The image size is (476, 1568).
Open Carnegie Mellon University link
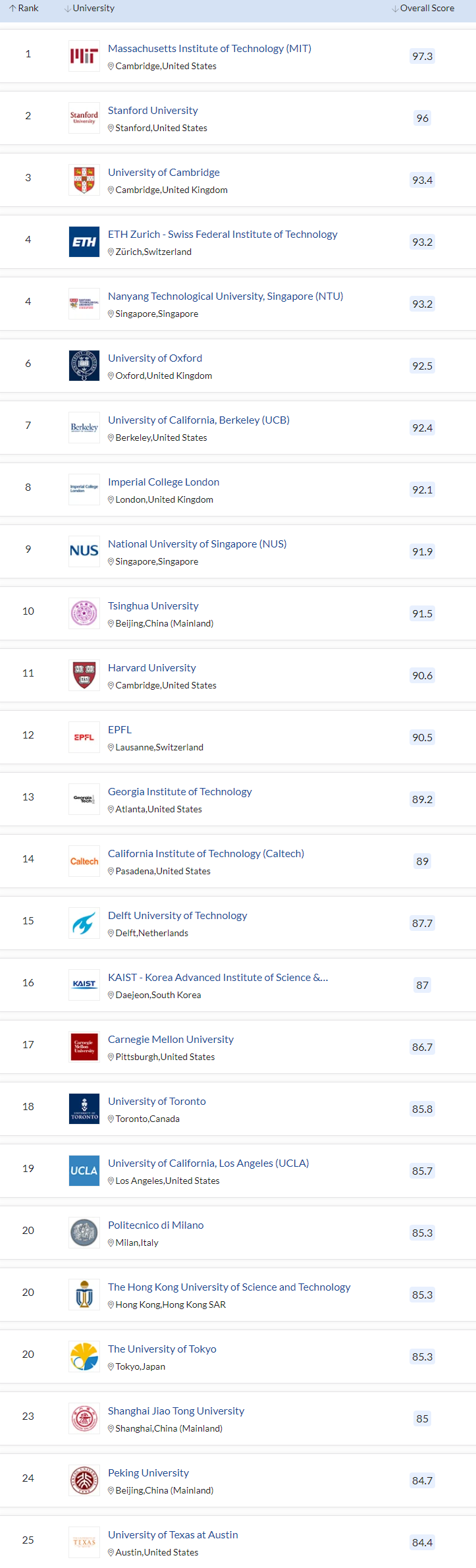[171, 1040]
